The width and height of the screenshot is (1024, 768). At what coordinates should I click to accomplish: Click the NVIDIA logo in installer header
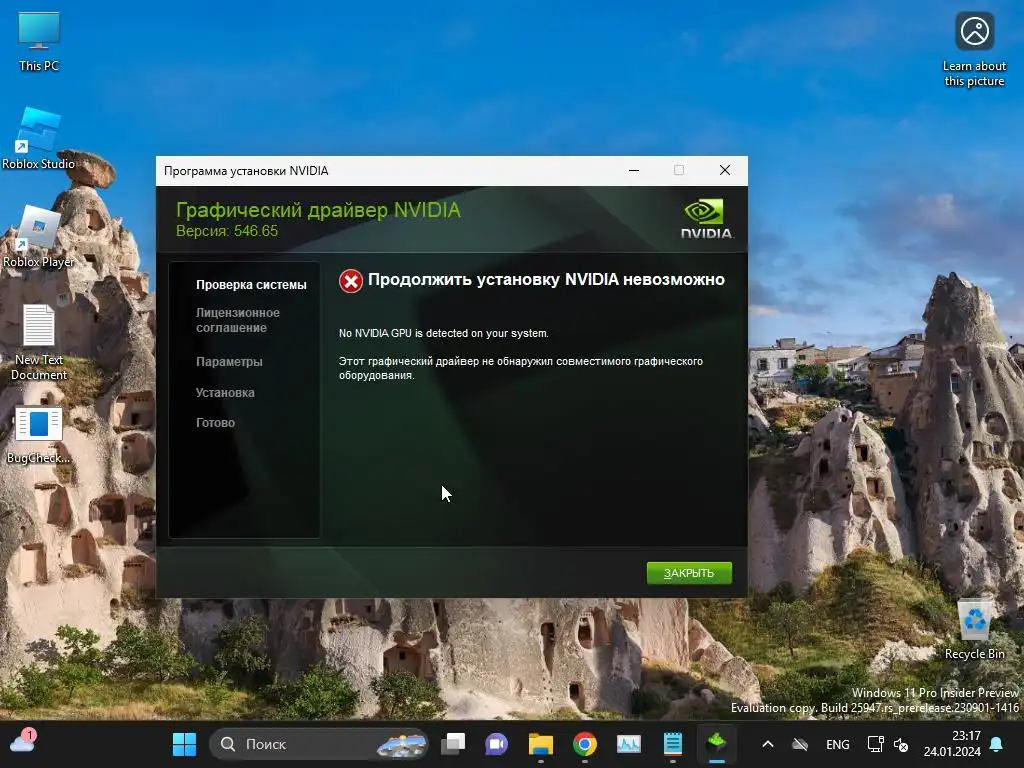(705, 219)
